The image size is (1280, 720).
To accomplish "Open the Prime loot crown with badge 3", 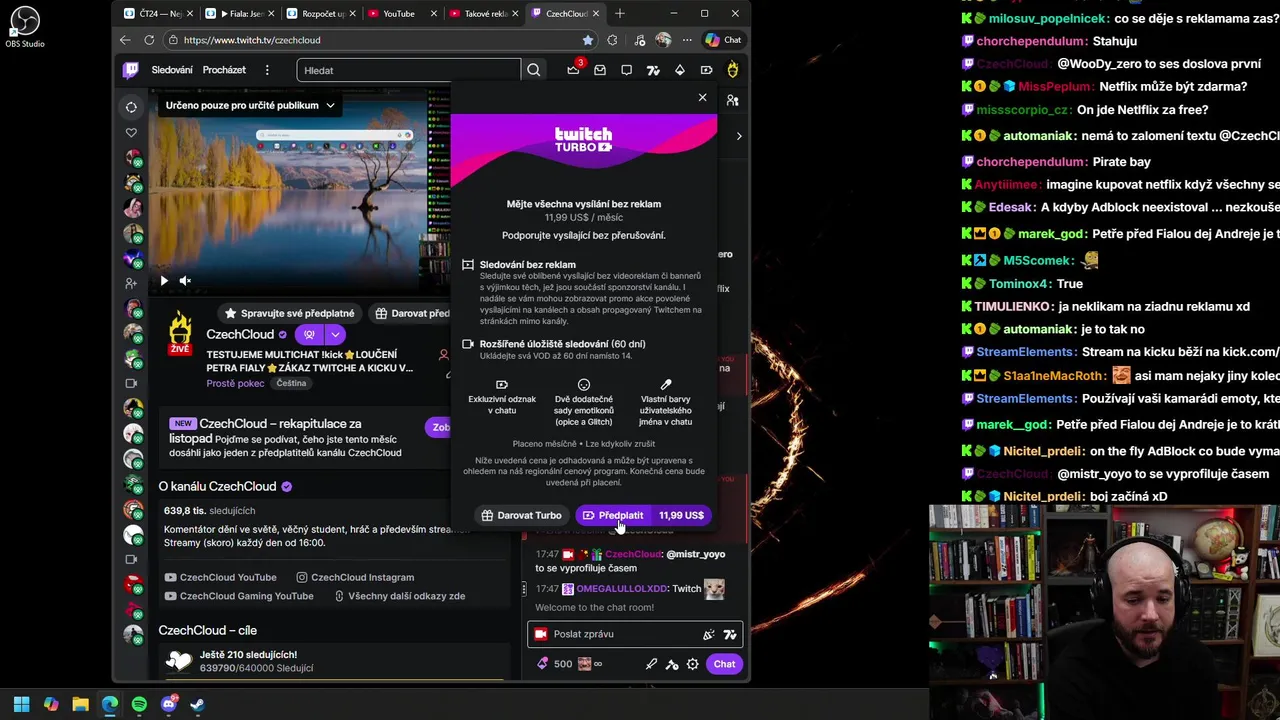I will (573, 69).
